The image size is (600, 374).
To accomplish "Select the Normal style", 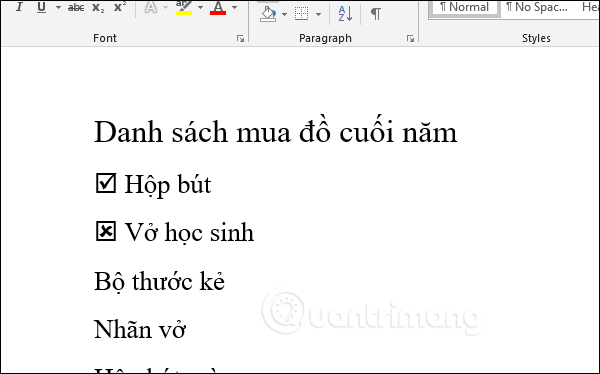I will (464, 8).
